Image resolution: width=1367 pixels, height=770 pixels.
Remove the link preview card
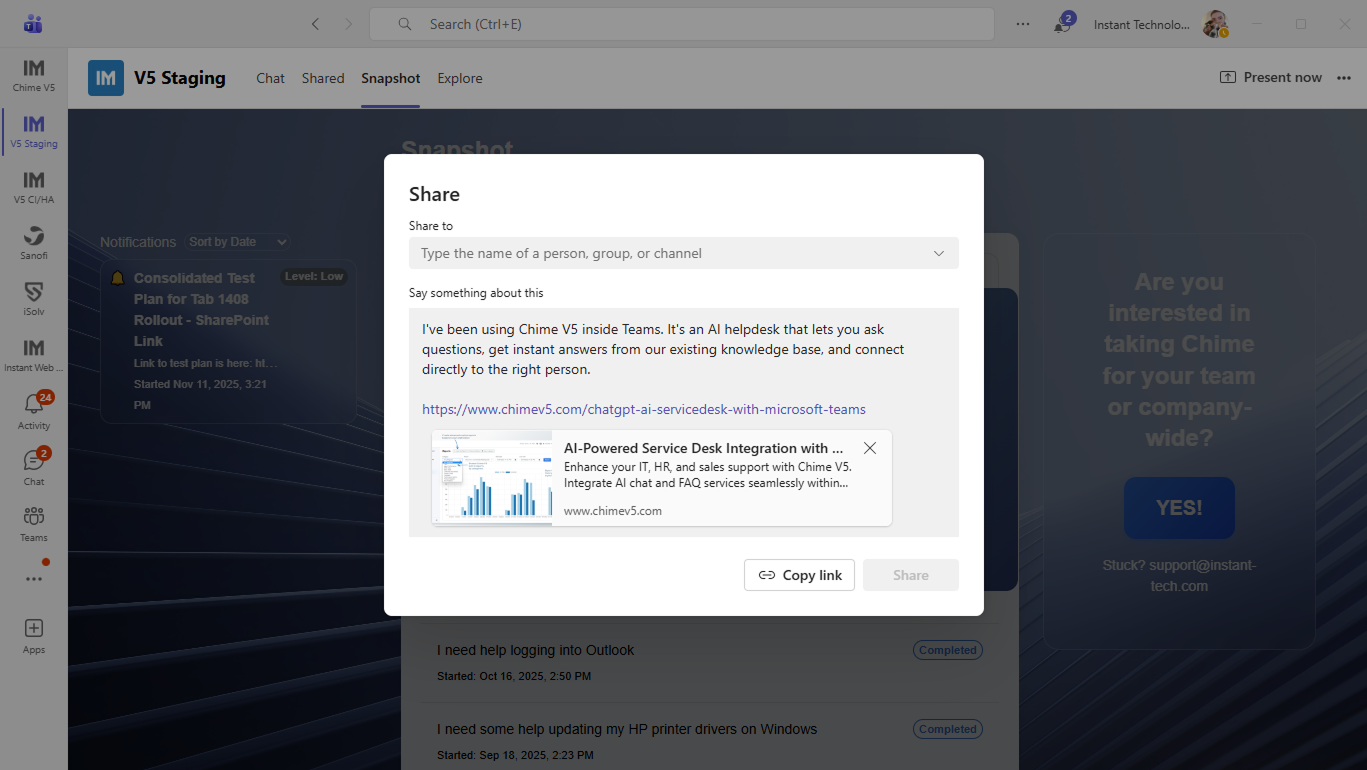tap(870, 448)
